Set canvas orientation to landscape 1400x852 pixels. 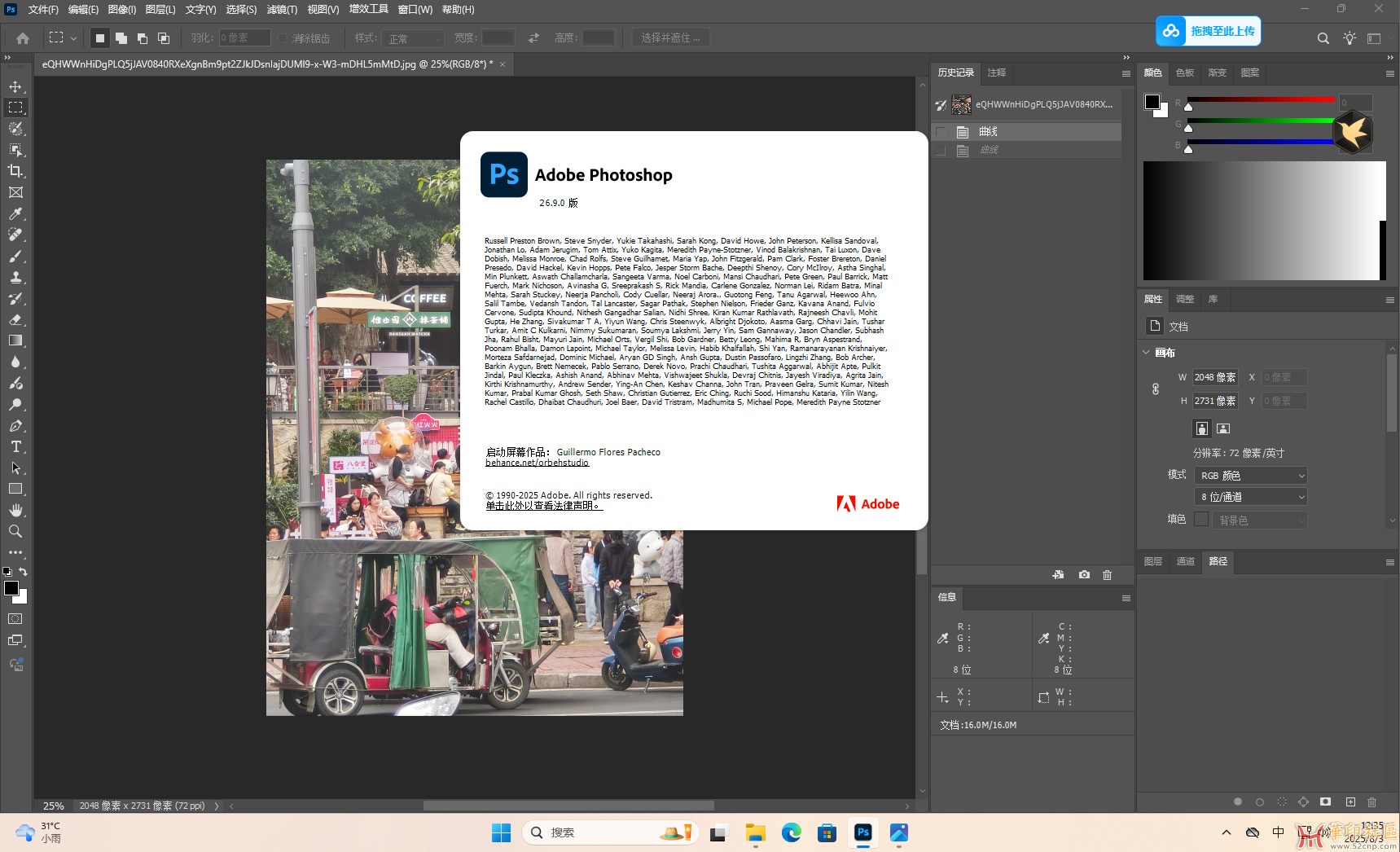click(x=1223, y=428)
